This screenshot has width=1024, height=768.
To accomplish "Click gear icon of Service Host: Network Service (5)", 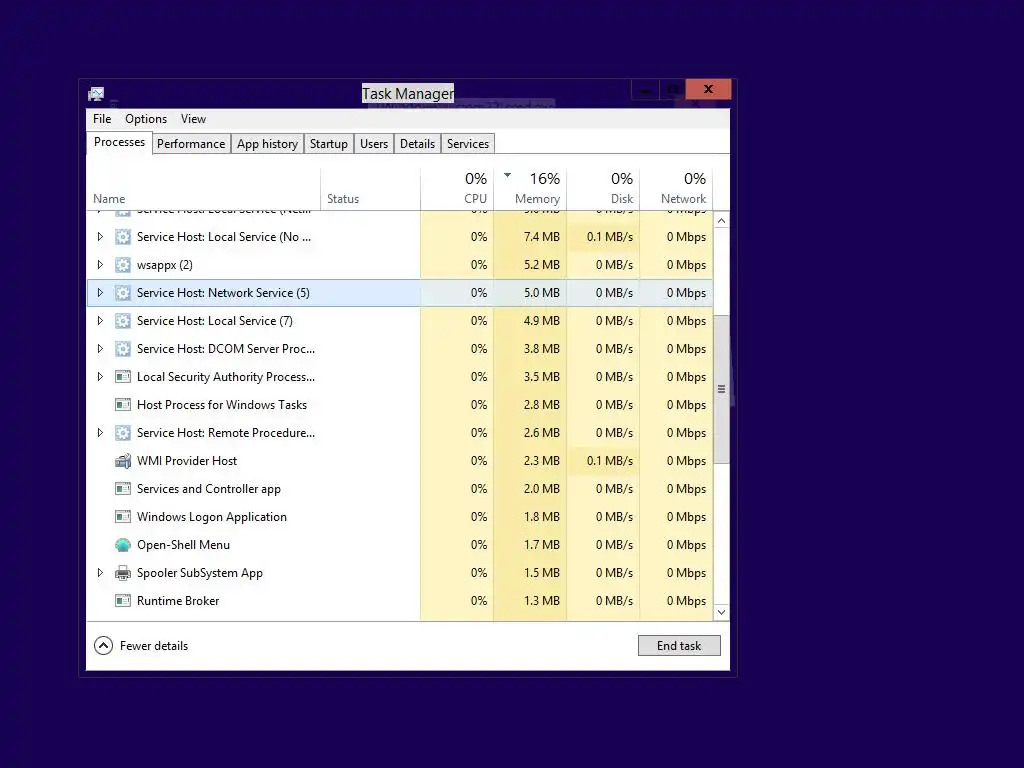I will click(x=123, y=293).
